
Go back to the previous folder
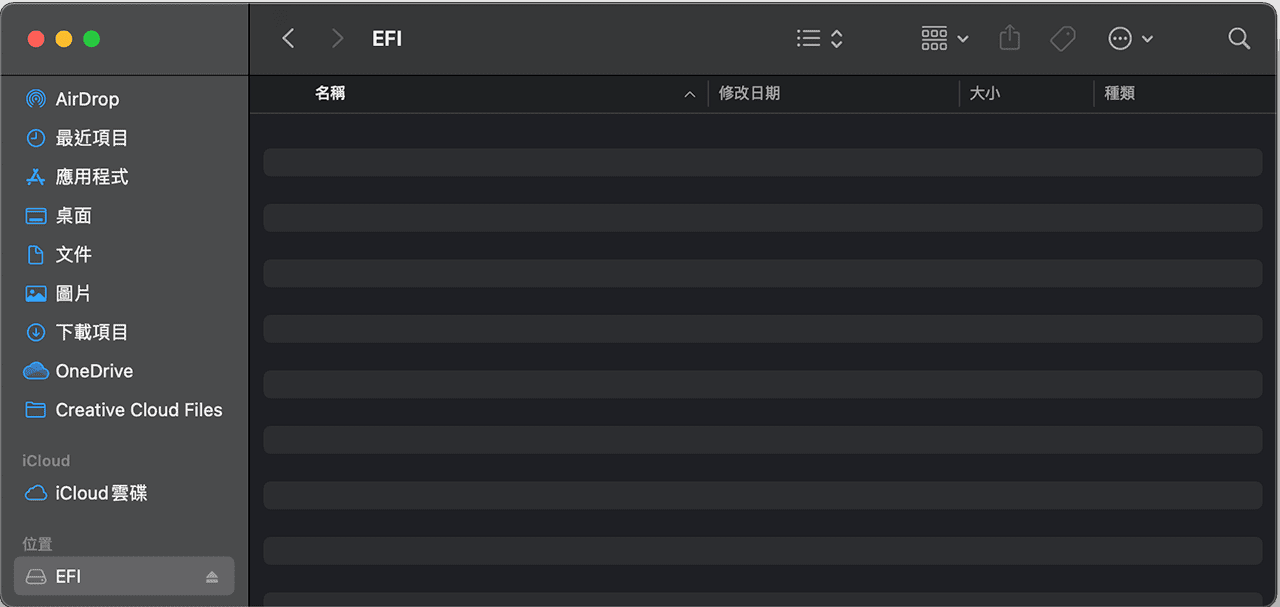pos(288,38)
